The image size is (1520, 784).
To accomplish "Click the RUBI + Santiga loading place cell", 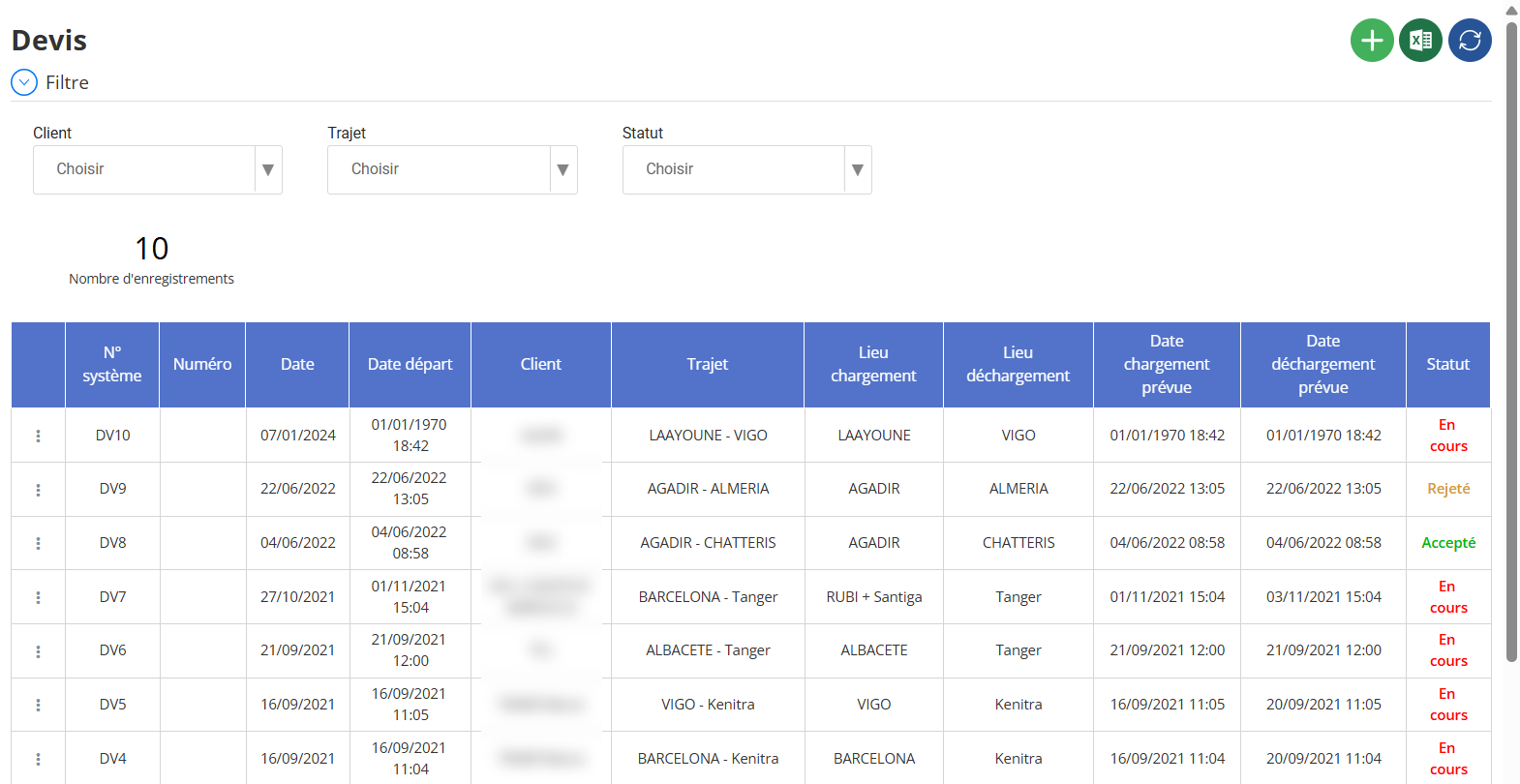I will [873, 597].
